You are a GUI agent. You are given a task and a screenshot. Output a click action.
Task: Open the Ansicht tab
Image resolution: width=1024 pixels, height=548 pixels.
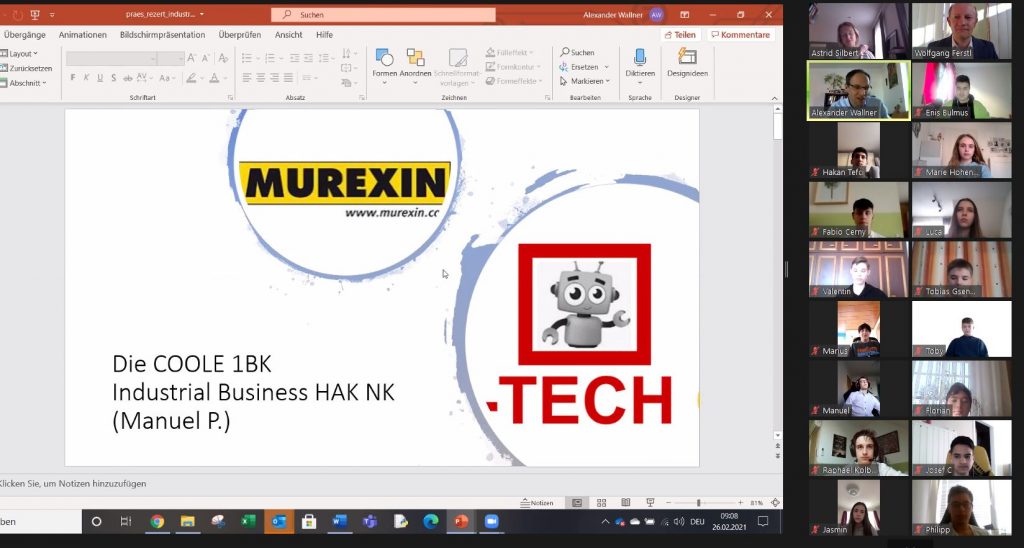pos(289,35)
